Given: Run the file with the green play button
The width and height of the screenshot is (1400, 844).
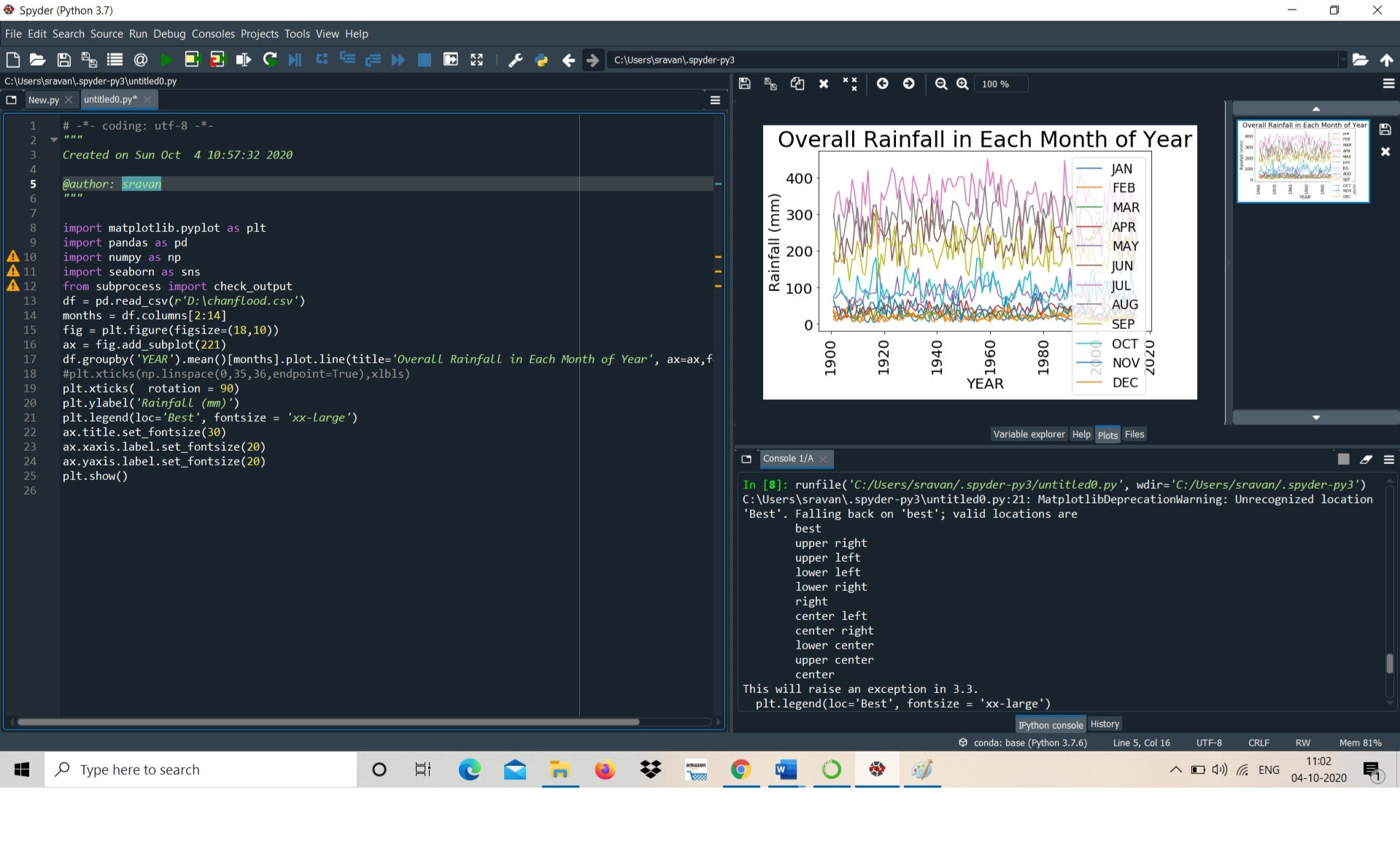Looking at the screenshot, I should [166, 60].
